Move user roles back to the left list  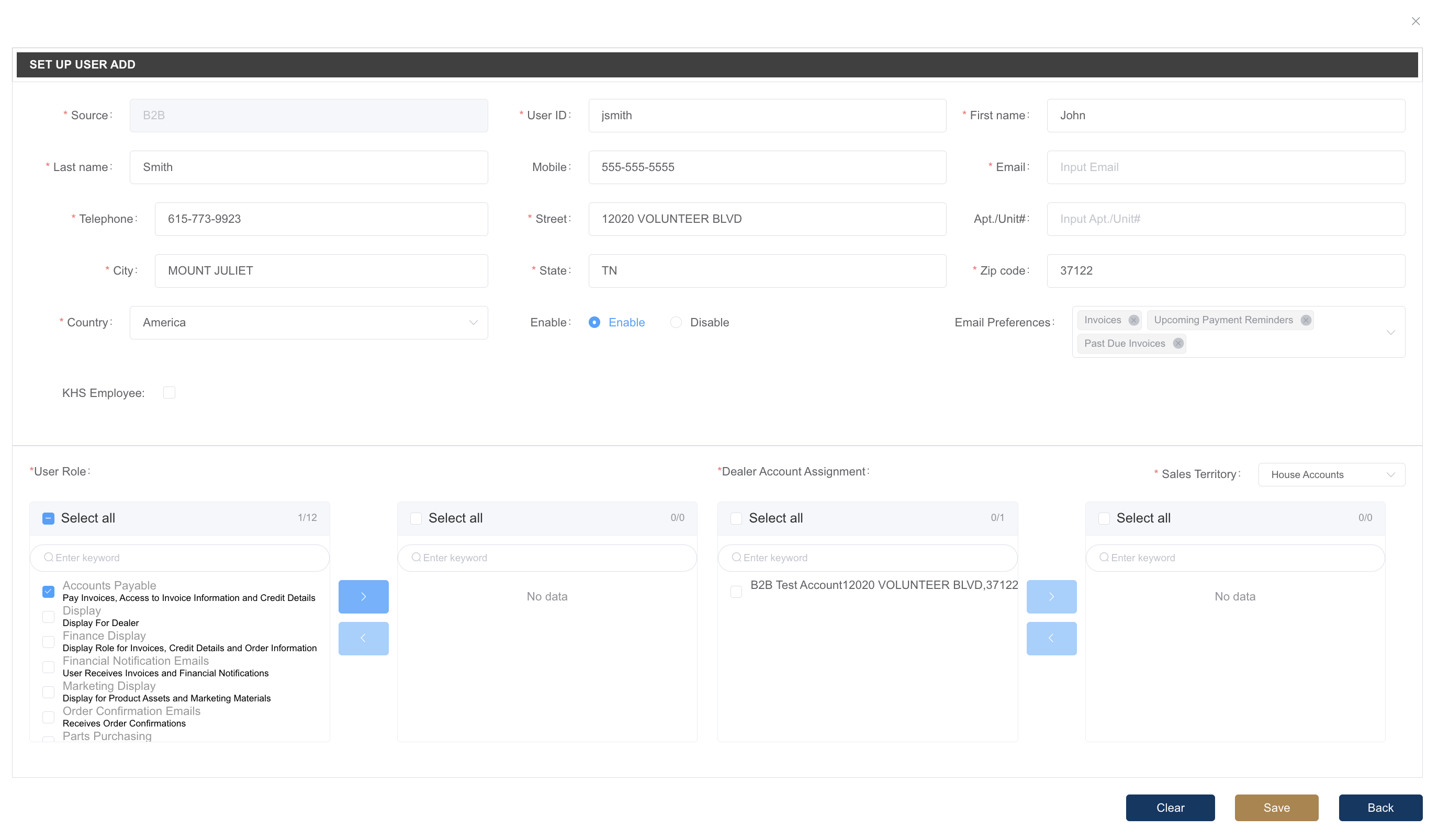pos(364,638)
